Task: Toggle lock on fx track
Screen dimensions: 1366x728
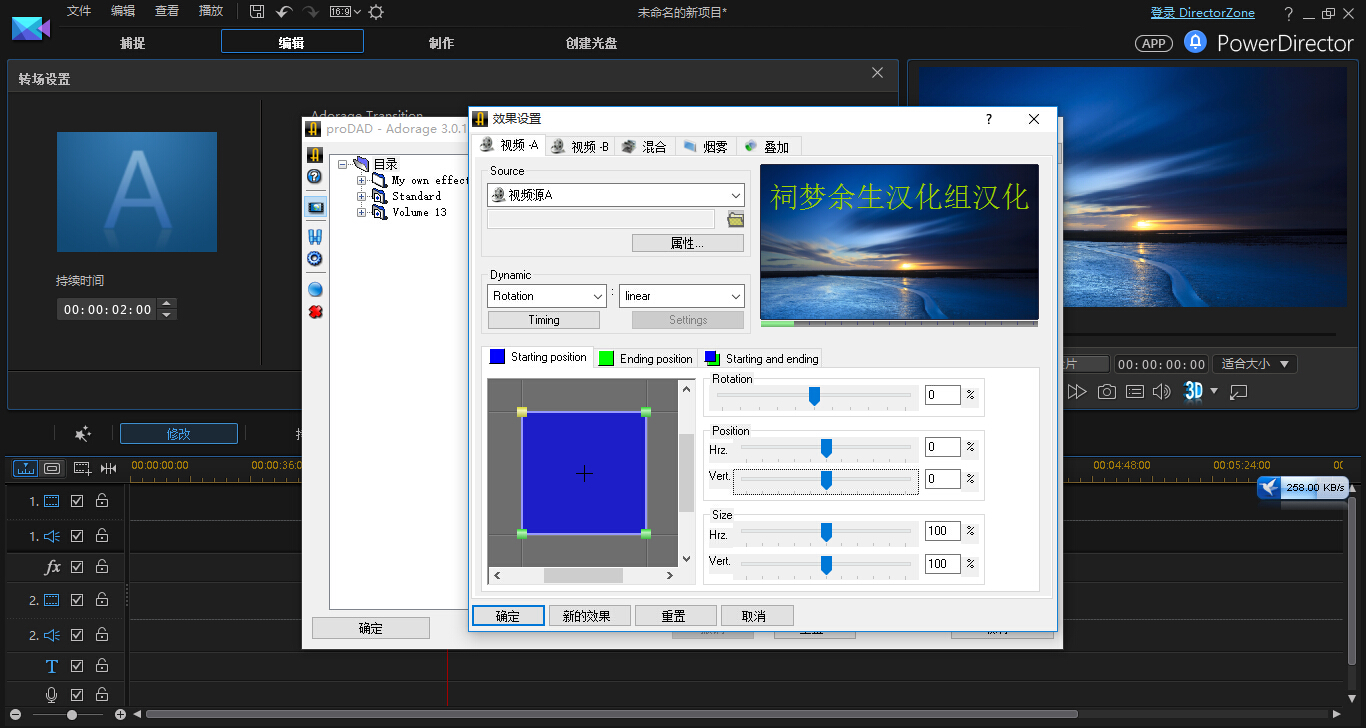Action: (102, 567)
